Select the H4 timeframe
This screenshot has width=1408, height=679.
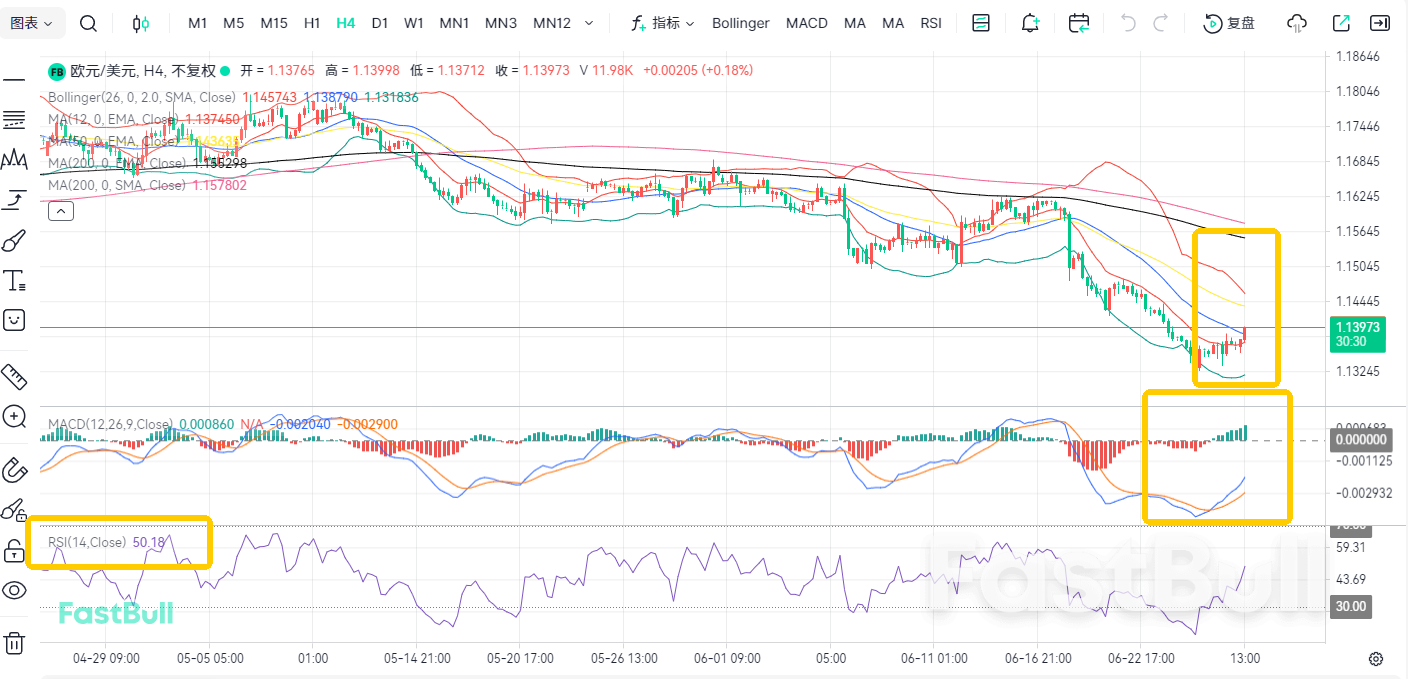click(346, 23)
